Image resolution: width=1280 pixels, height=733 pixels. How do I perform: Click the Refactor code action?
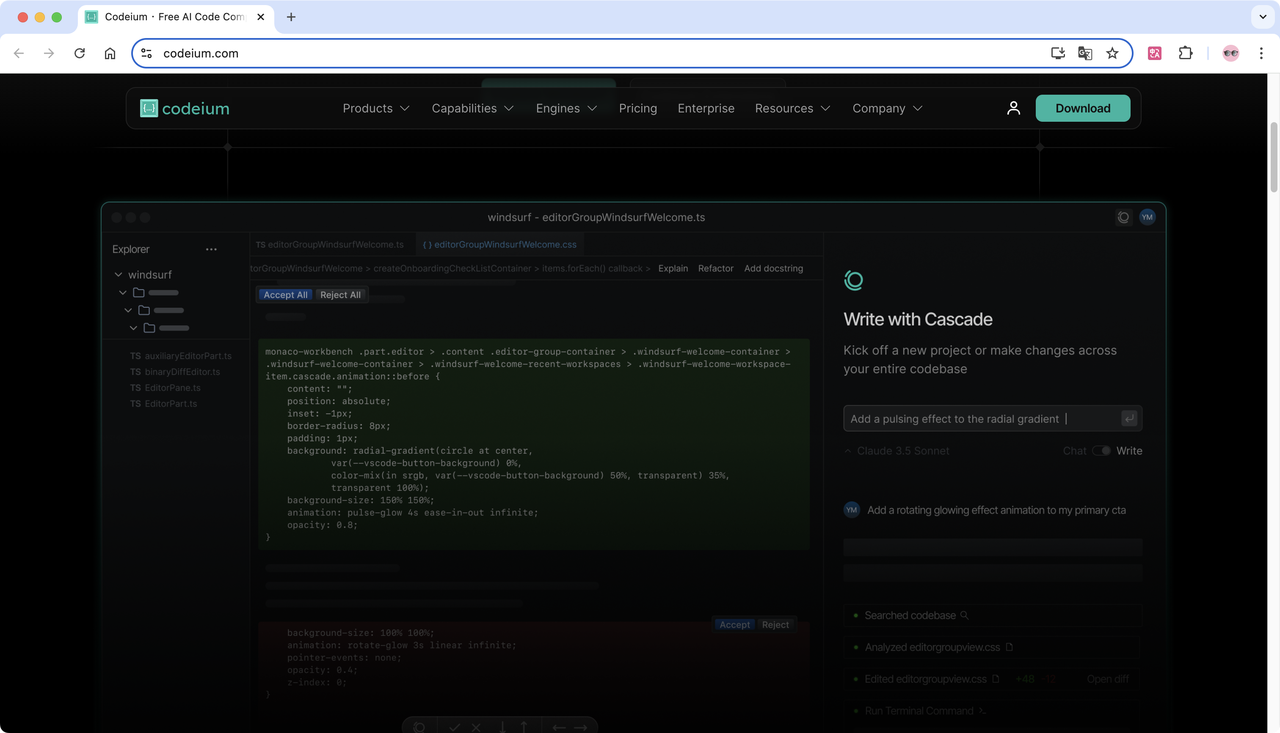pyautogui.click(x=716, y=269)
